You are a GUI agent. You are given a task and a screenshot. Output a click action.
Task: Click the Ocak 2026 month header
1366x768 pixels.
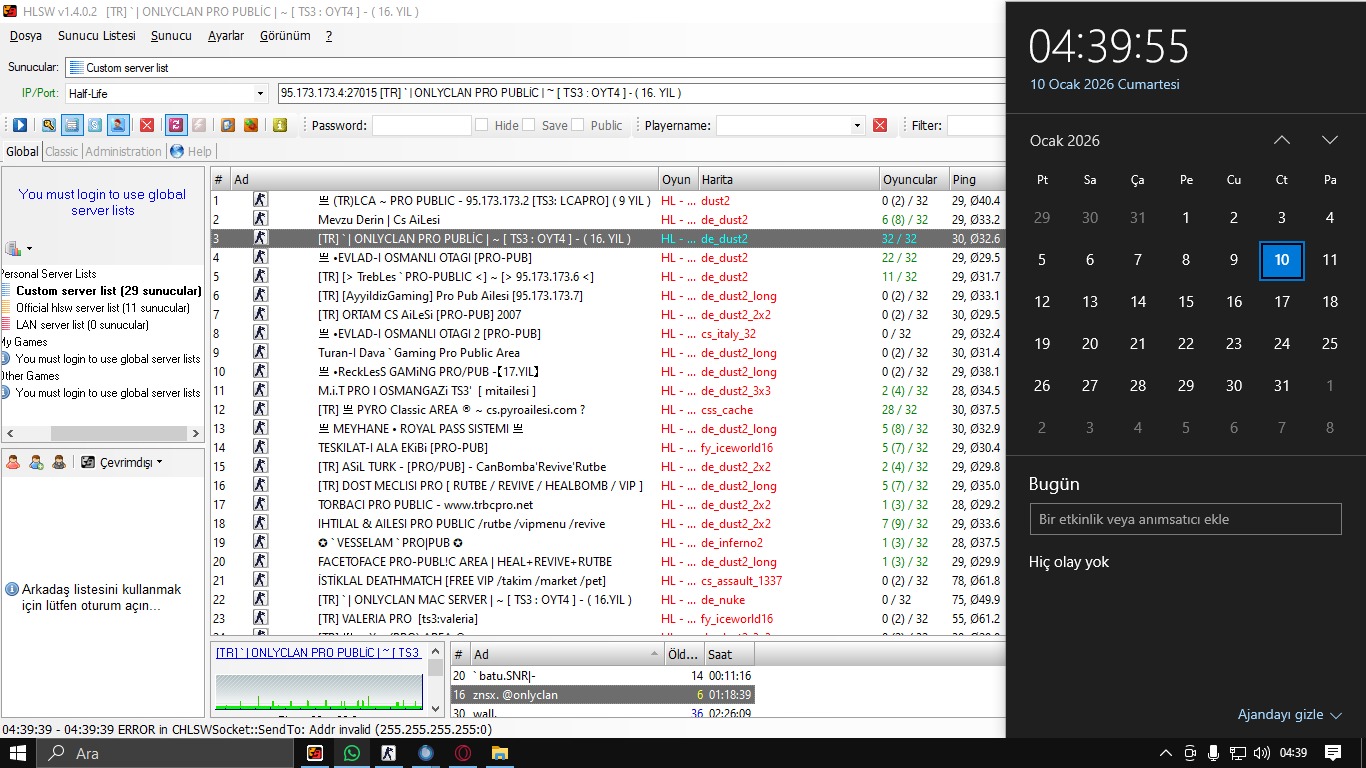point(1065,141)
